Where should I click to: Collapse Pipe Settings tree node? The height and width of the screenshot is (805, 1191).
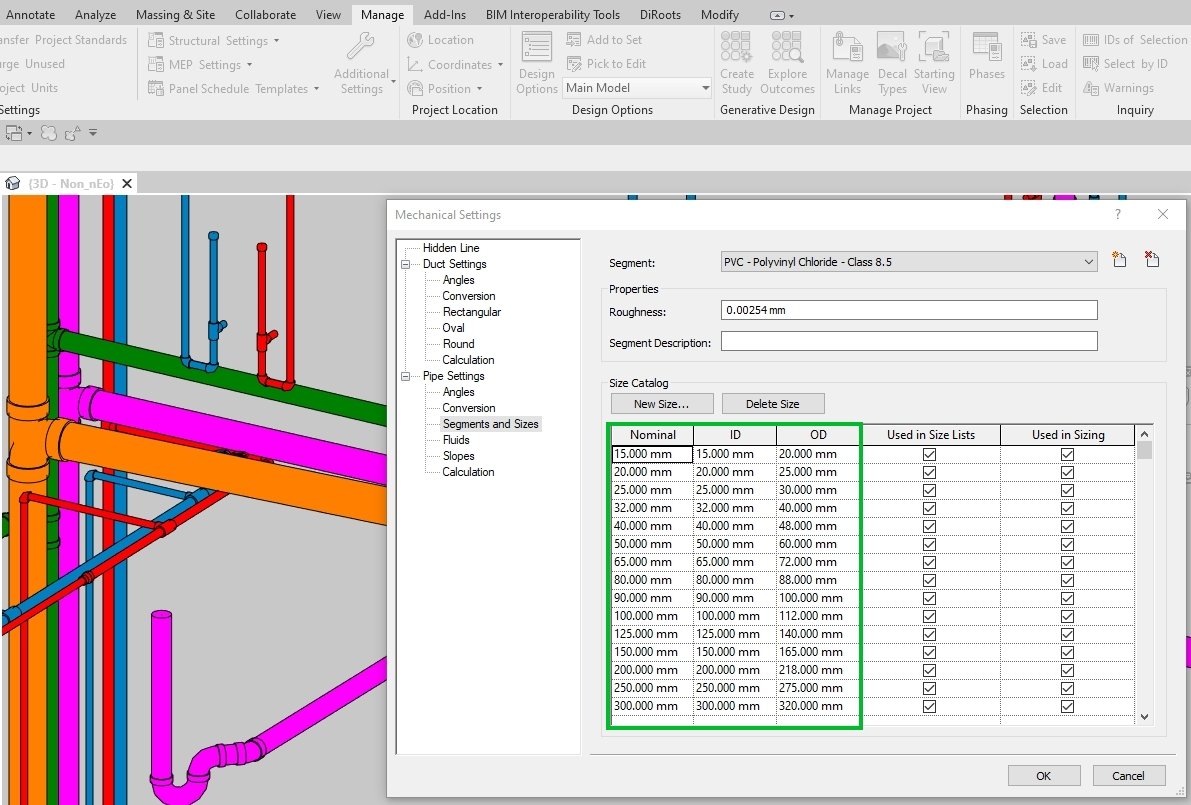[x=406, y=376]
